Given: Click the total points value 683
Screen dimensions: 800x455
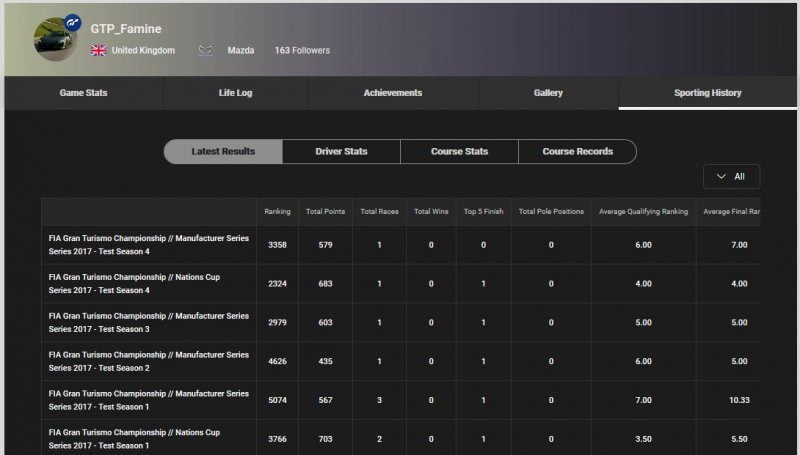Looking at the screenshot, I should coord(326,284).
